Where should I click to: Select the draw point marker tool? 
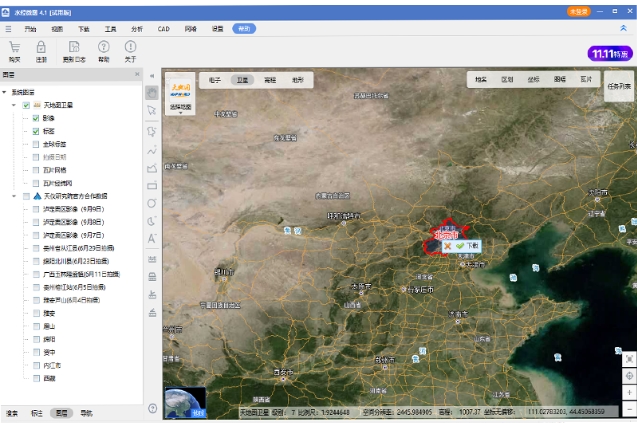coord(152,131)
